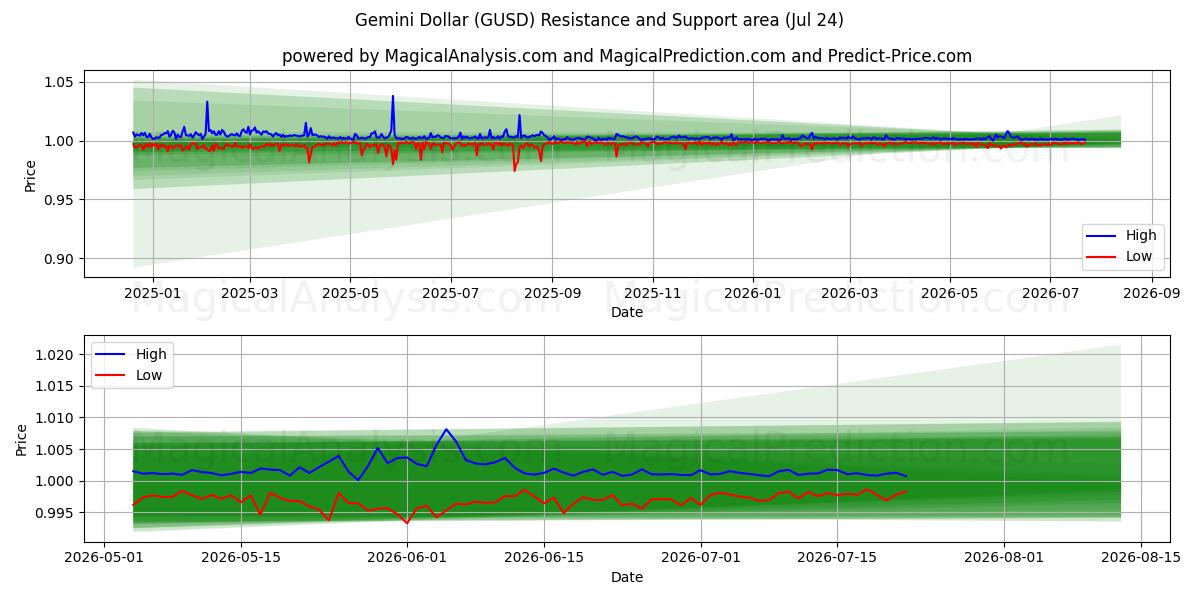The image size is (1200, 600).
Task: Click the 2026-06-01 date tick
Action: click(x=407, y=558)
